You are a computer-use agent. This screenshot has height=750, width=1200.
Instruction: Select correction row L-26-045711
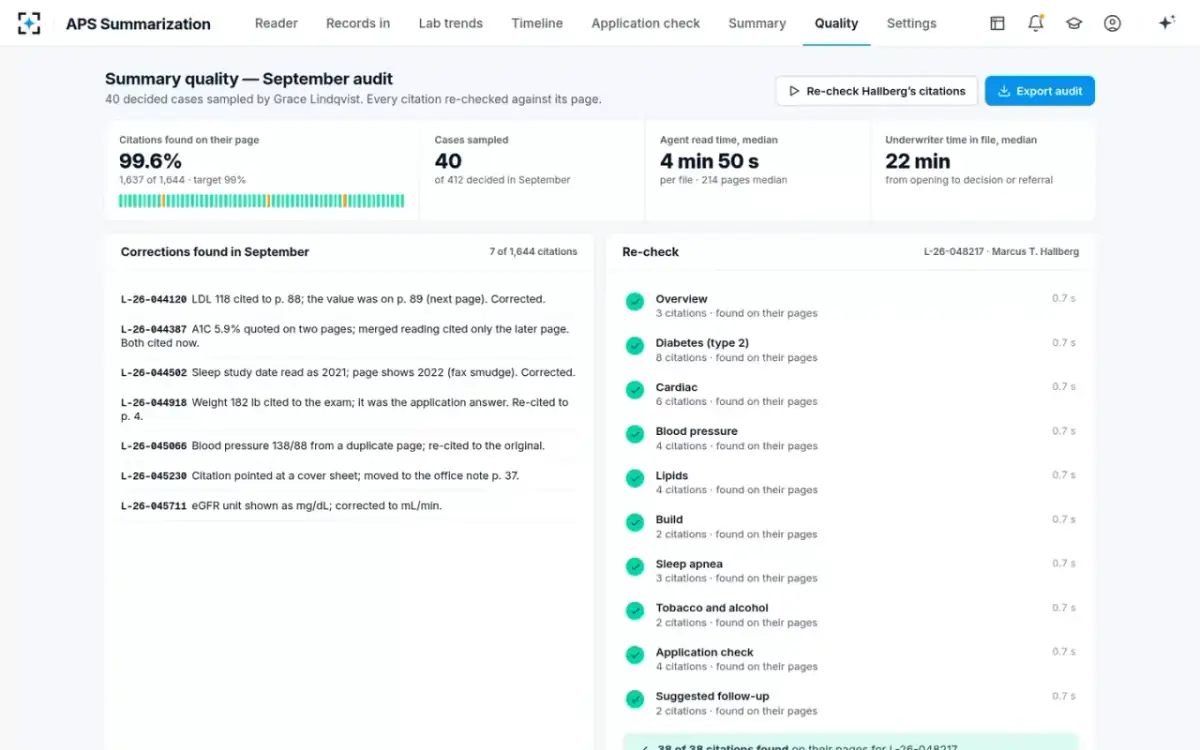click(348, 506)
